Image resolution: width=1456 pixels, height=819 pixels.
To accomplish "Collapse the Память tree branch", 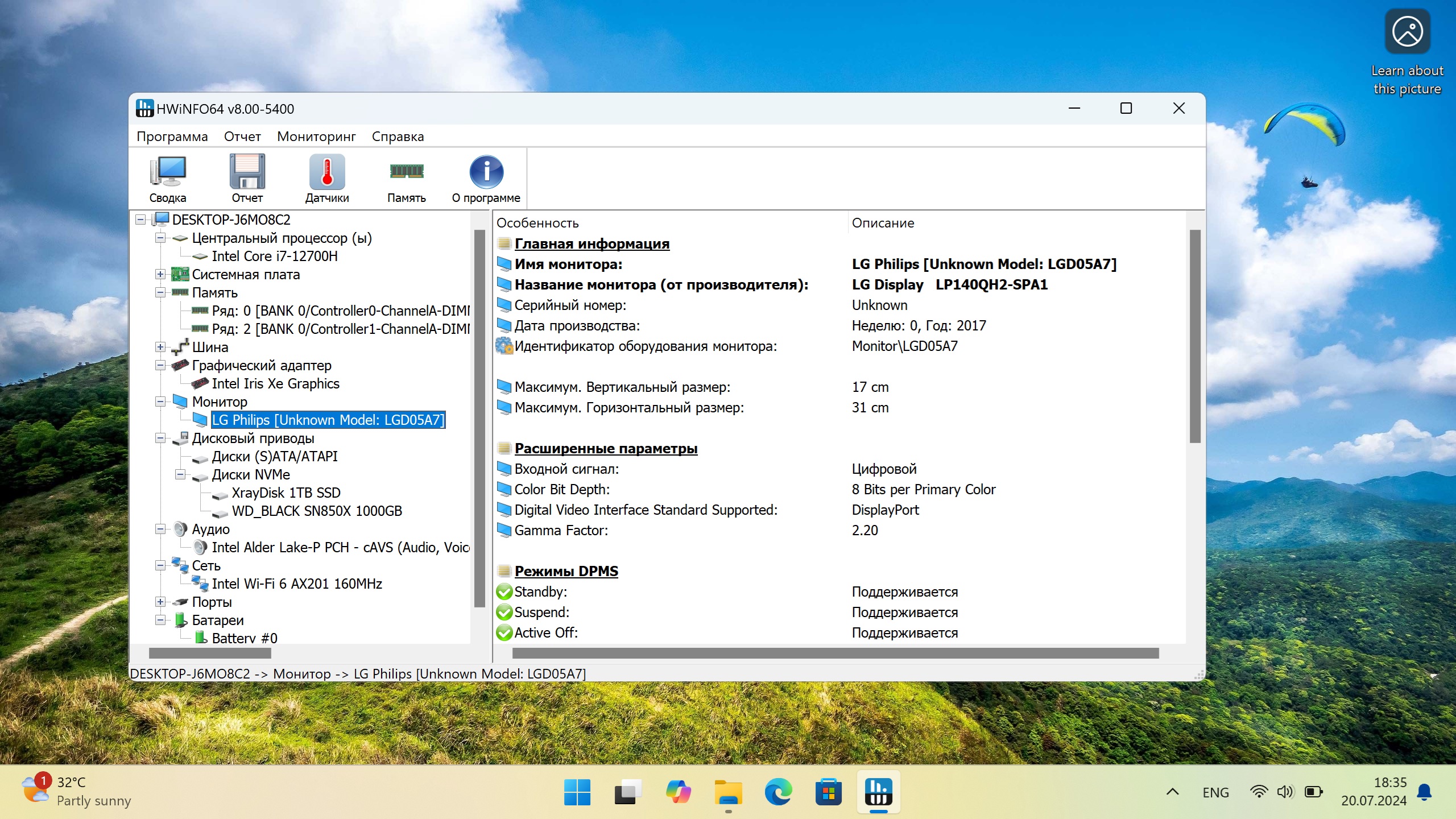I will point(160,292).
